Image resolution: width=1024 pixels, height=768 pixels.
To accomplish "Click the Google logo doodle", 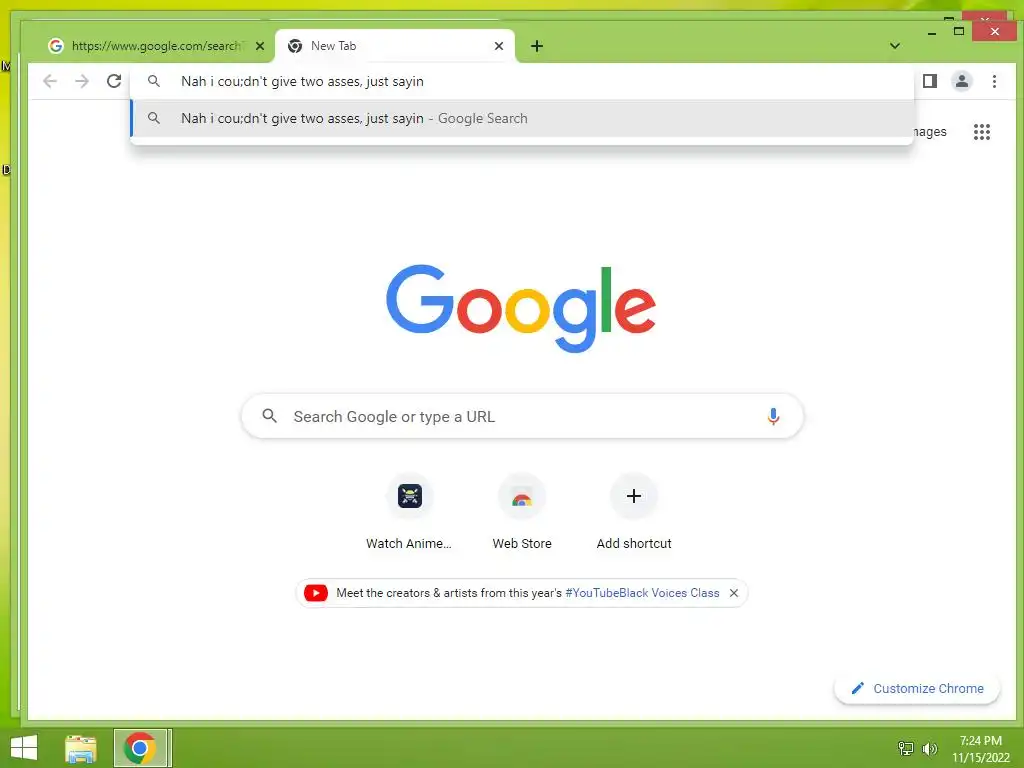I will click(521, 308).
